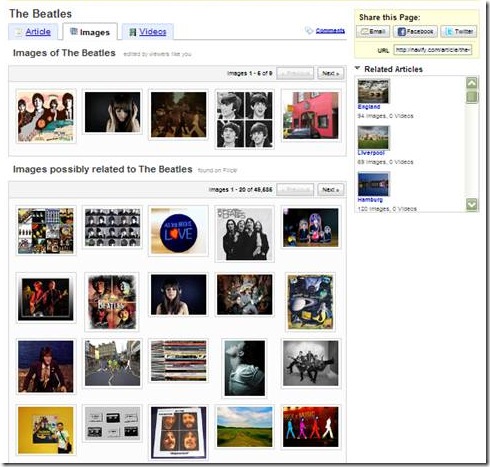Open the woman with headphones thumbnail
The width and height of the screenshot is (490, 467).
point(178,294)
